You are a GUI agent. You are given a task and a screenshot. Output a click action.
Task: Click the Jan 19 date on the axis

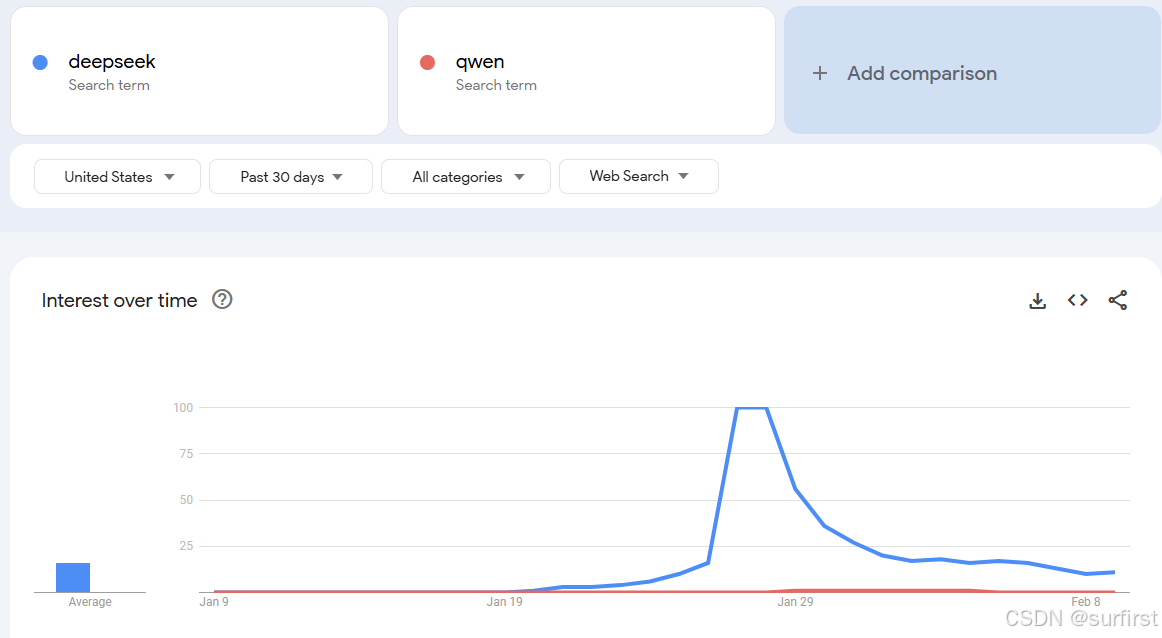click(504, 602)
